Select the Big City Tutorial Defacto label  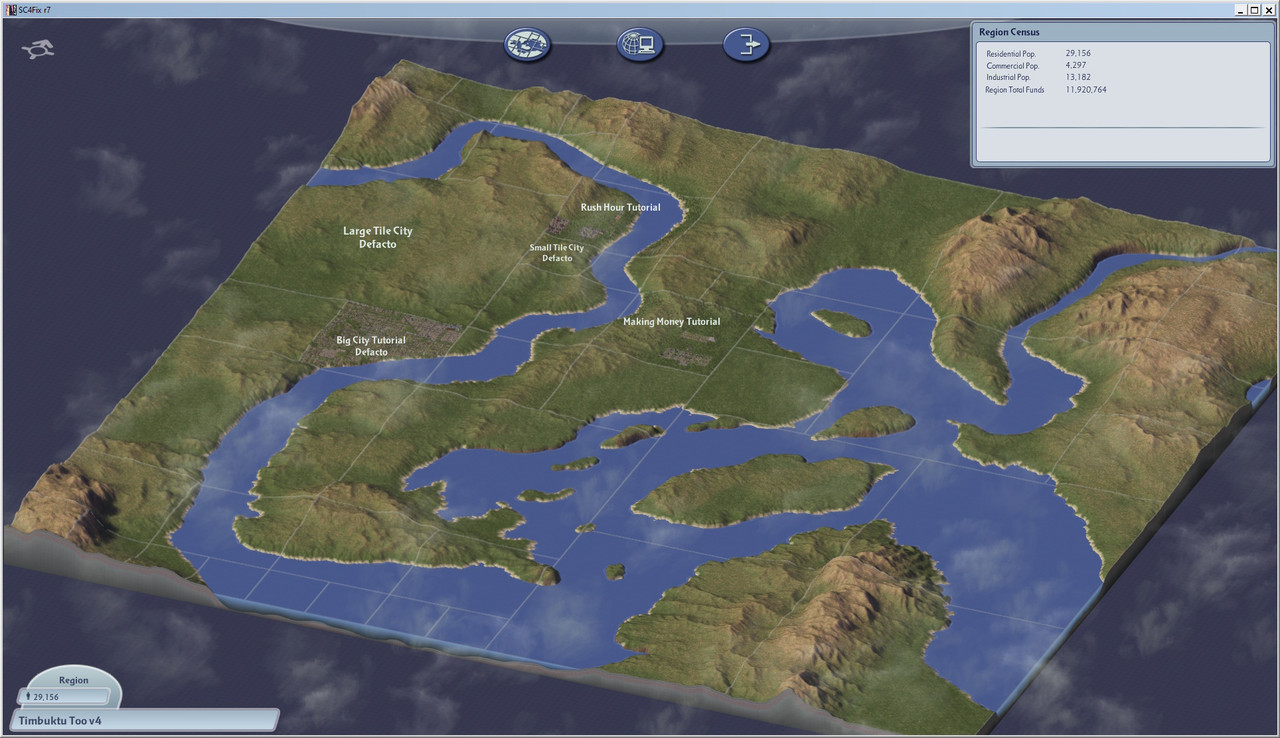click(371, 346)
